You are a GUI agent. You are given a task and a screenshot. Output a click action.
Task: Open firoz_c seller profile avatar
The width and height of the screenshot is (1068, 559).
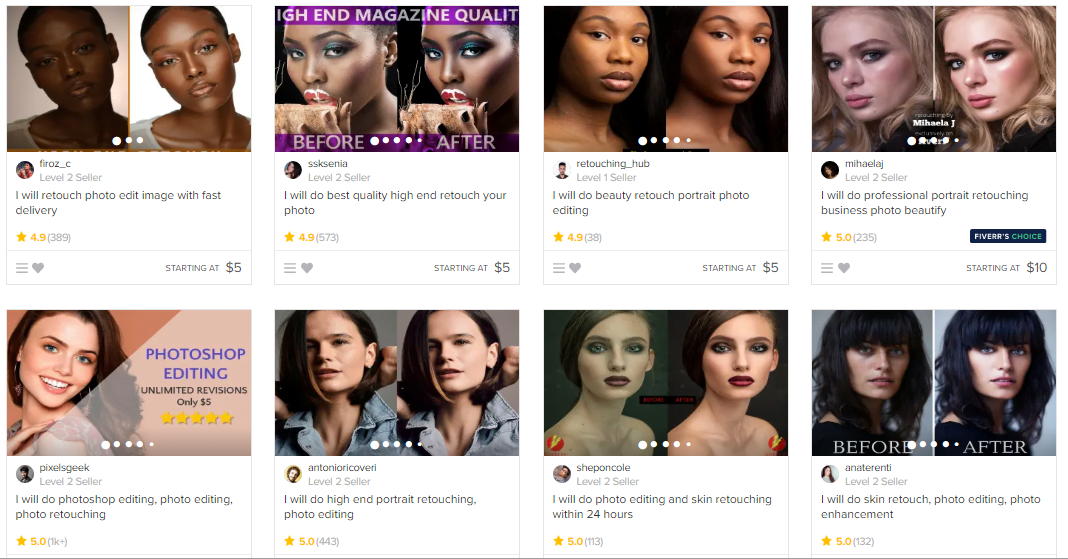point(25,170)
